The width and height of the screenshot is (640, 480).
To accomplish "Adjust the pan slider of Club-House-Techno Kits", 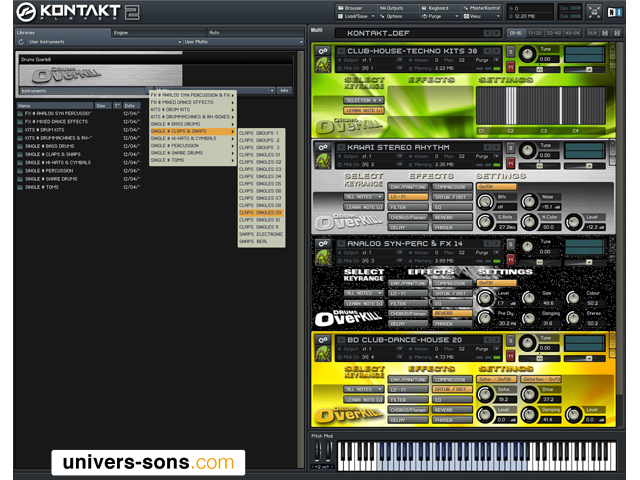I will (539, 69).
